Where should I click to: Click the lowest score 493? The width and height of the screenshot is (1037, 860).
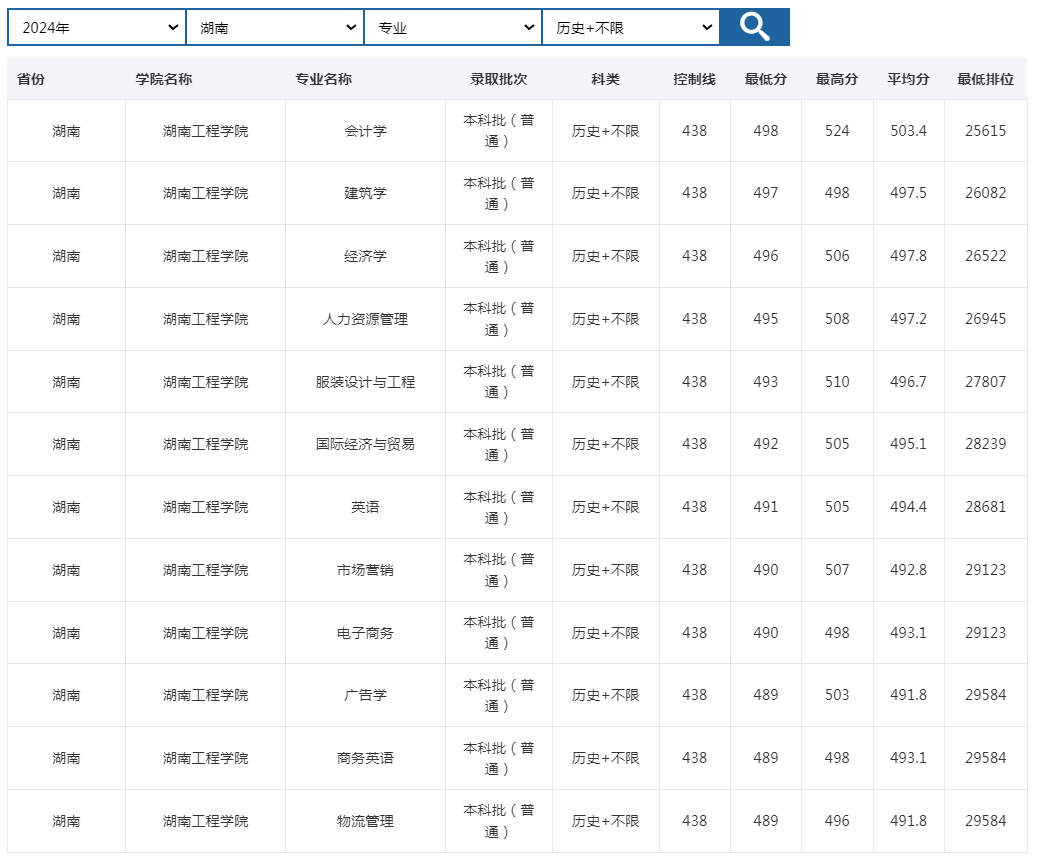pos(766,382)
